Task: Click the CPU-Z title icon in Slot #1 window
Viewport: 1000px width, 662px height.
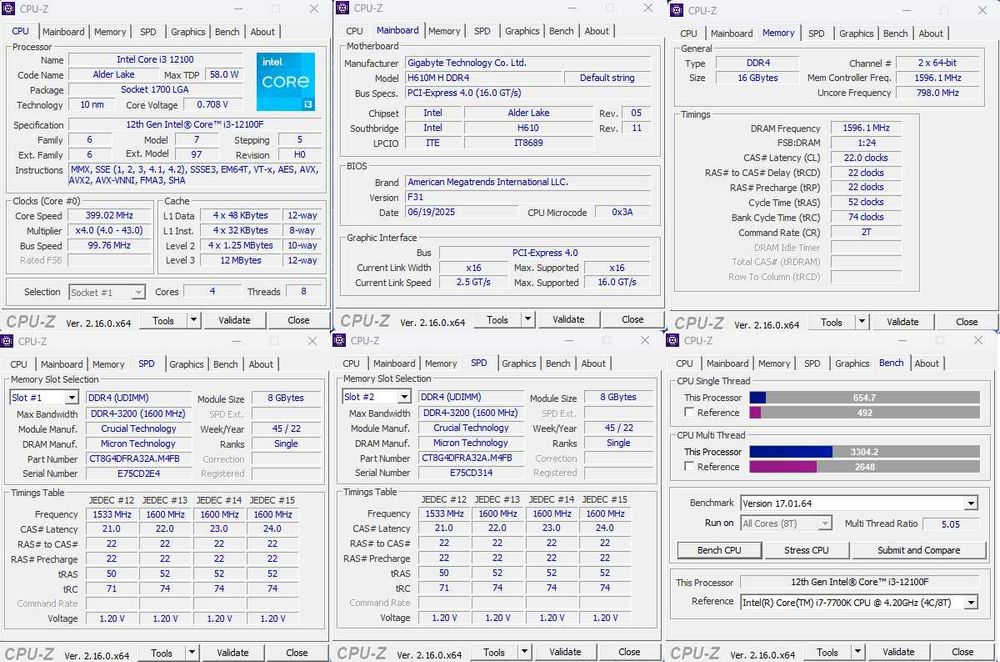Action: point(7,341)
